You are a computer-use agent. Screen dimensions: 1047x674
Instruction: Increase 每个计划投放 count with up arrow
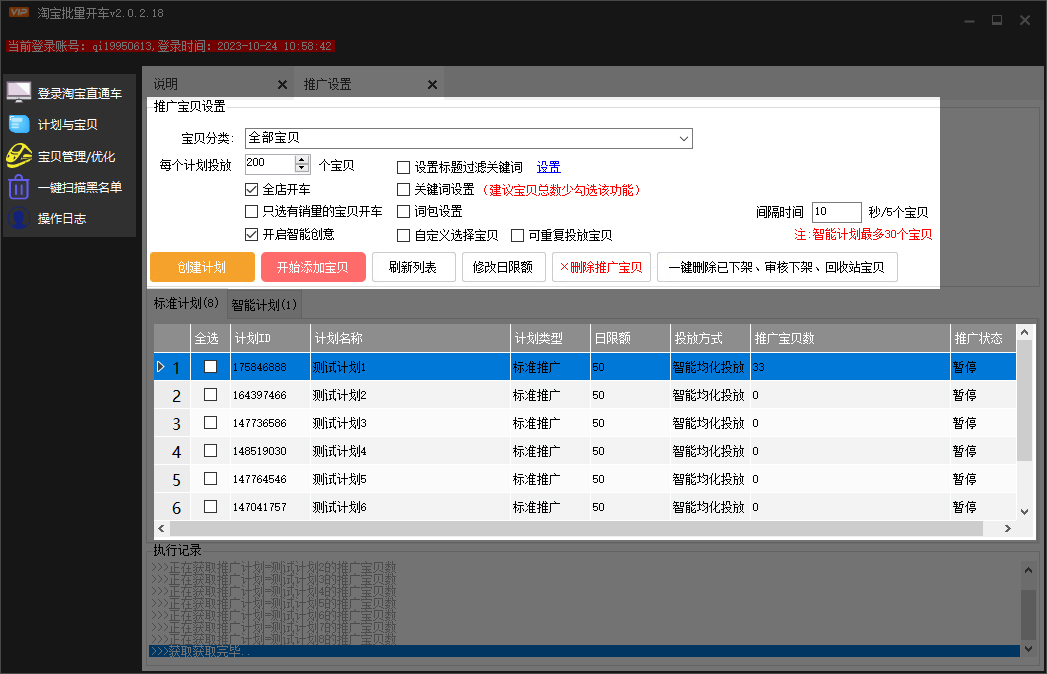(x=302, y=159)
